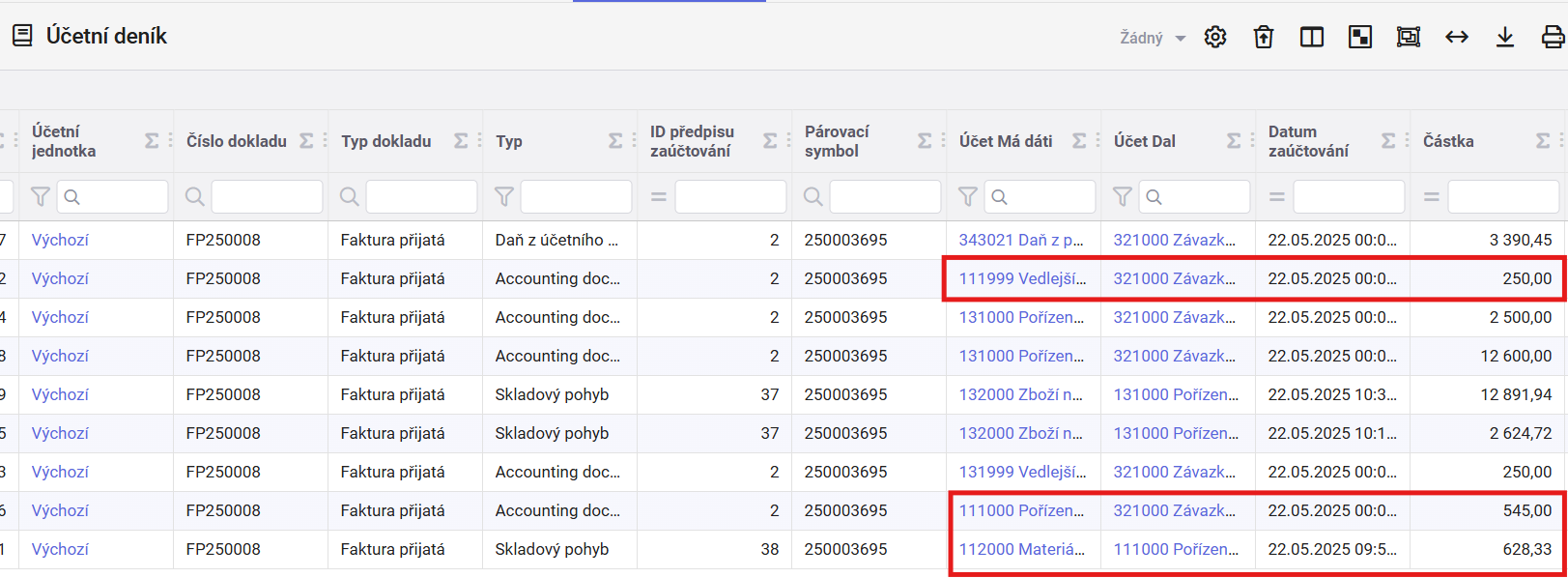
Task: Open the search operator for Párovací symbol filter
Action: (813, 197)
